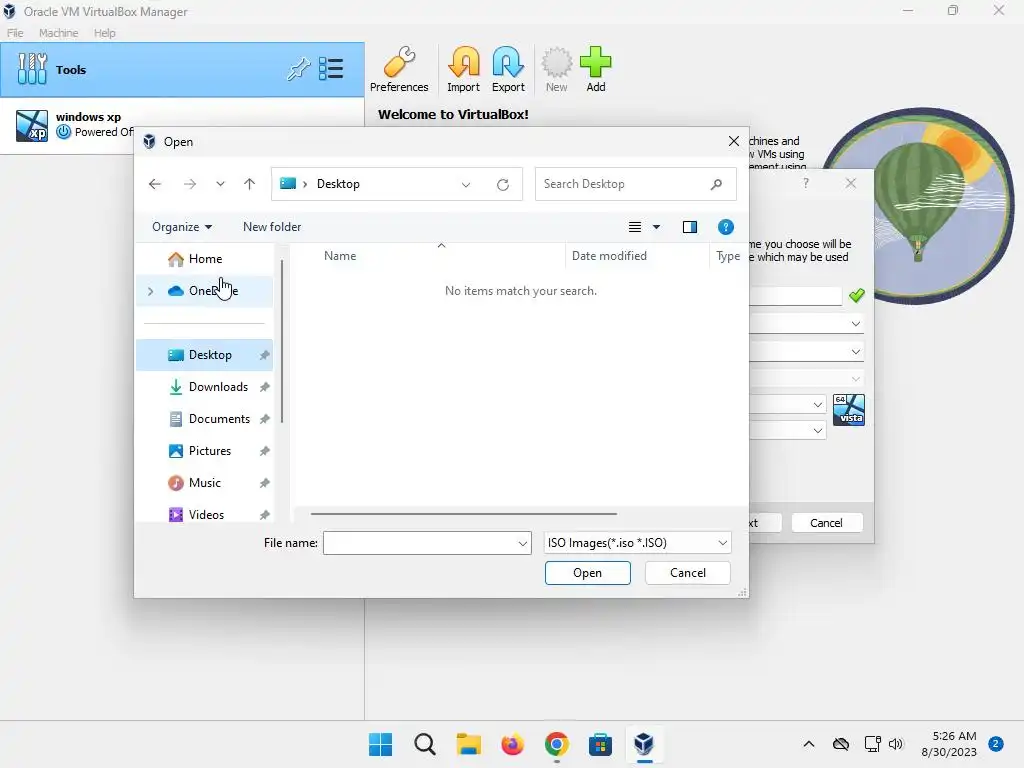Click the pin icon in Tools row

click(298, 69)
